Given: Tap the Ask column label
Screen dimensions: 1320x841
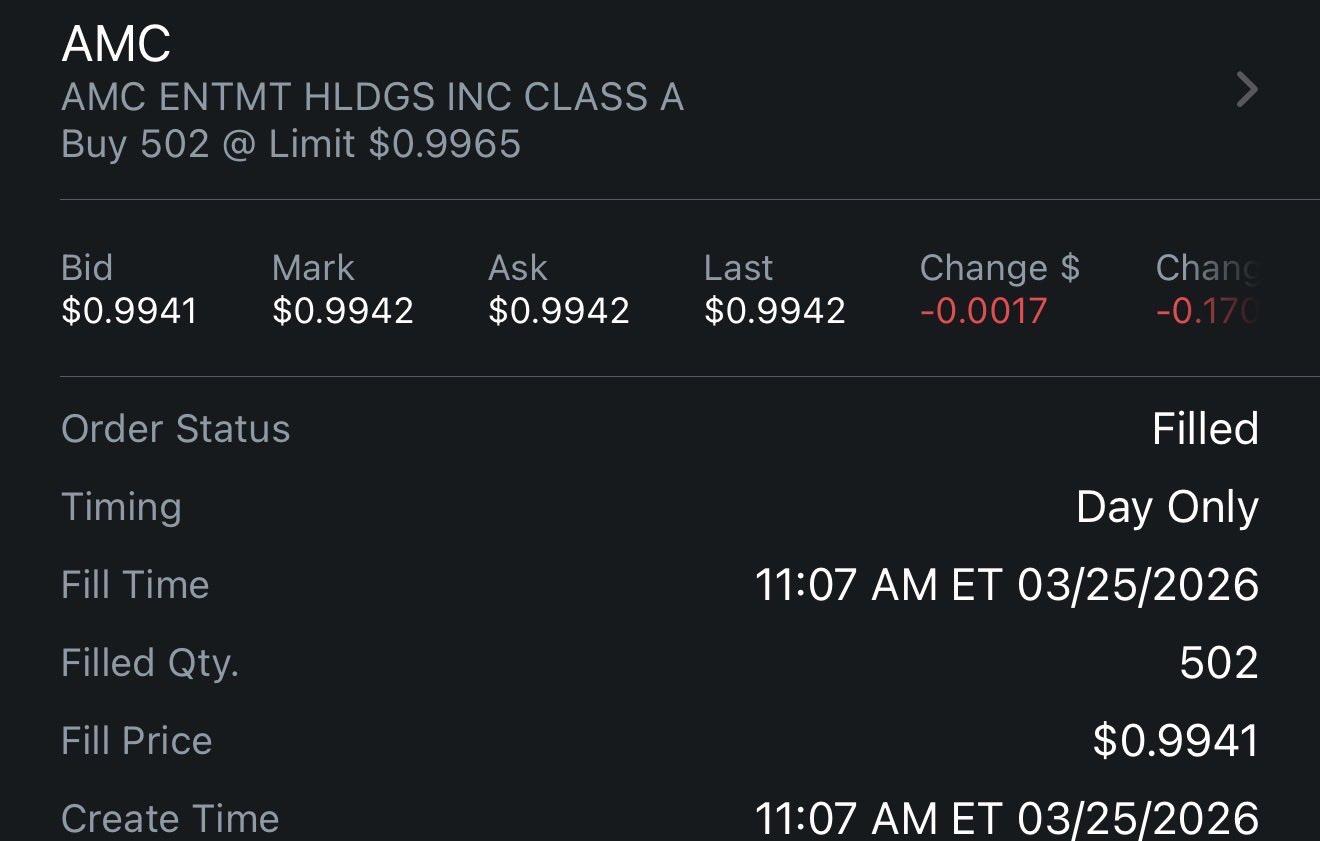Looking at the screenshot, I should click(517, 268).
